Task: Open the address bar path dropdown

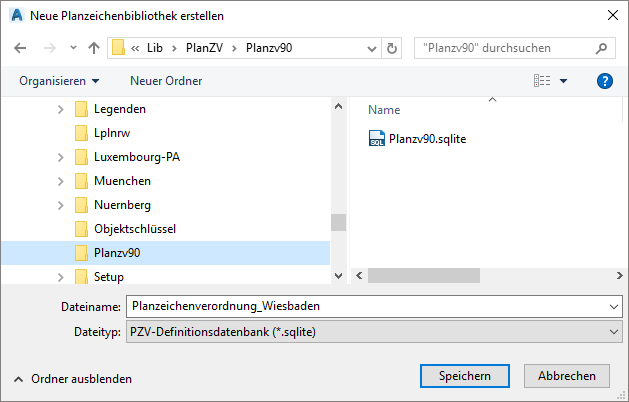Action: tap(367, 47)
